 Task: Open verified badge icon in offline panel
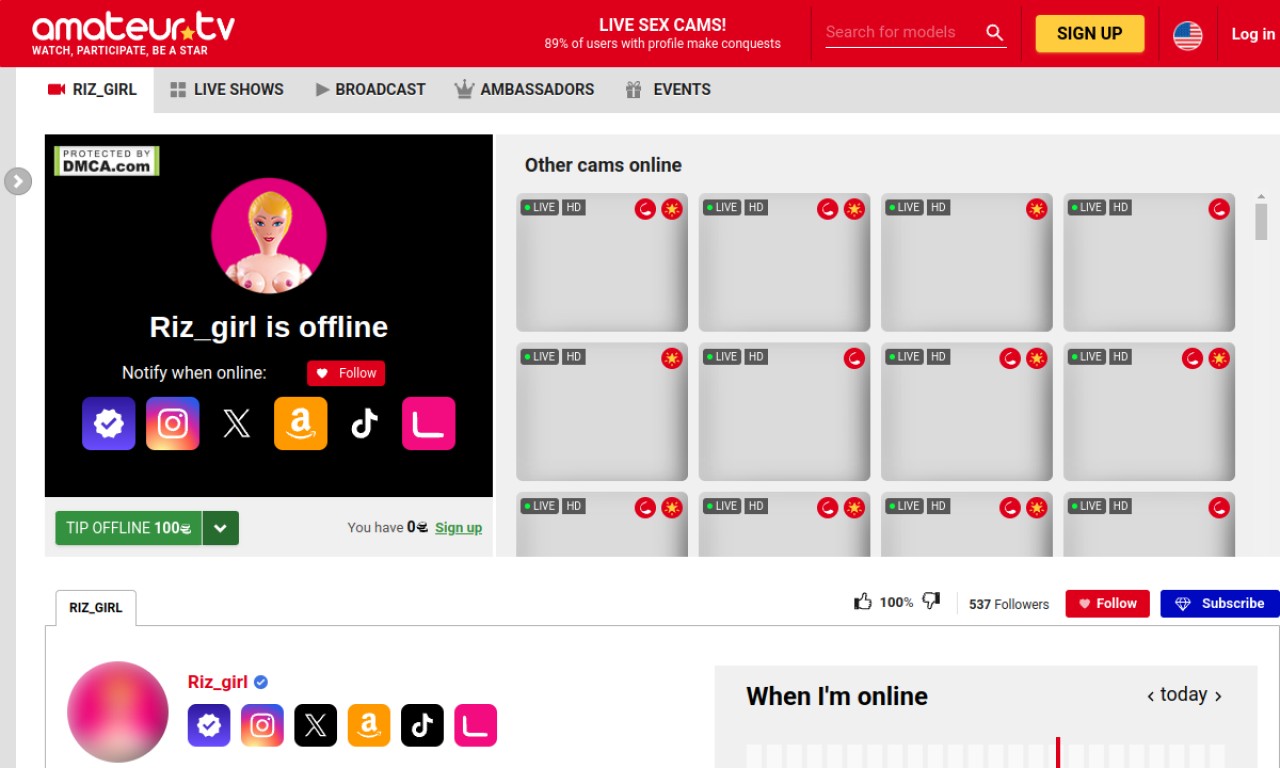[109, 424]
